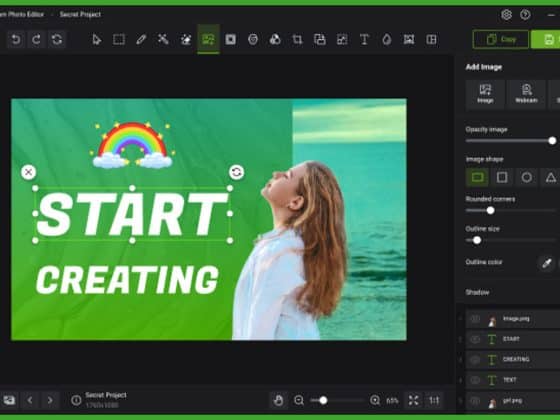Open the sparkle effects tool
The image size is (560, 420).
point(186,39)
